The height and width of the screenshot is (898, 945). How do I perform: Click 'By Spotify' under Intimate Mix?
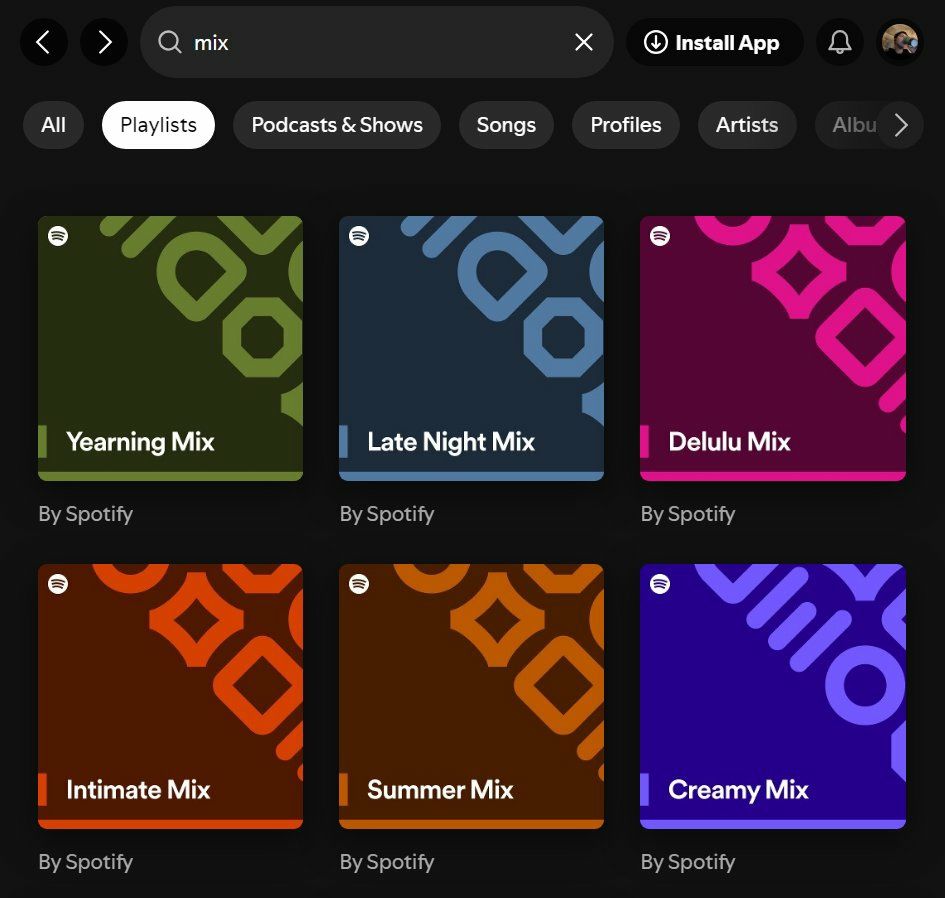pyautogui.click(x=86, y=862)
